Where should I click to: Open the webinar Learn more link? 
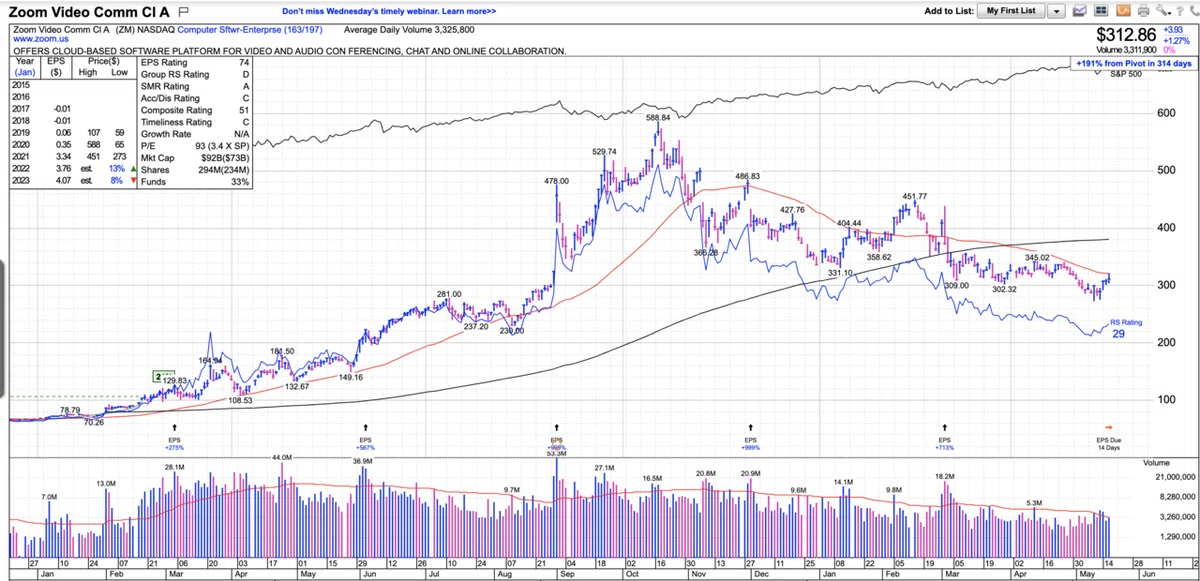click(x=470, y=11)
